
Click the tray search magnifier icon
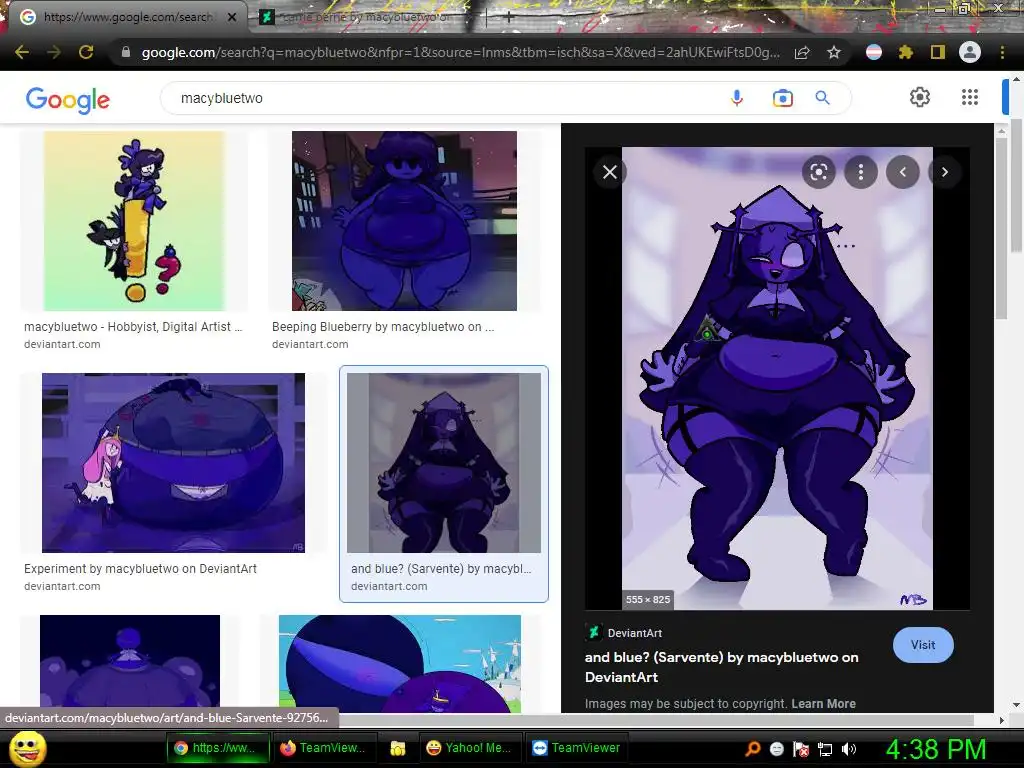752,749
